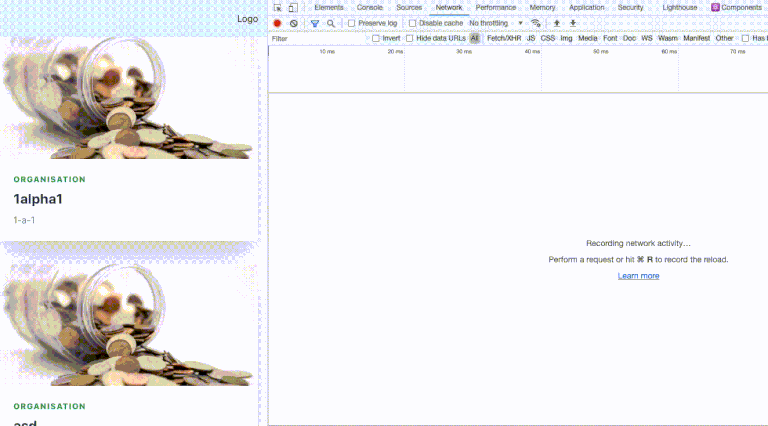This screenshot has width=768, height=426.
Task: Open the Application tab
Action: 586,7
